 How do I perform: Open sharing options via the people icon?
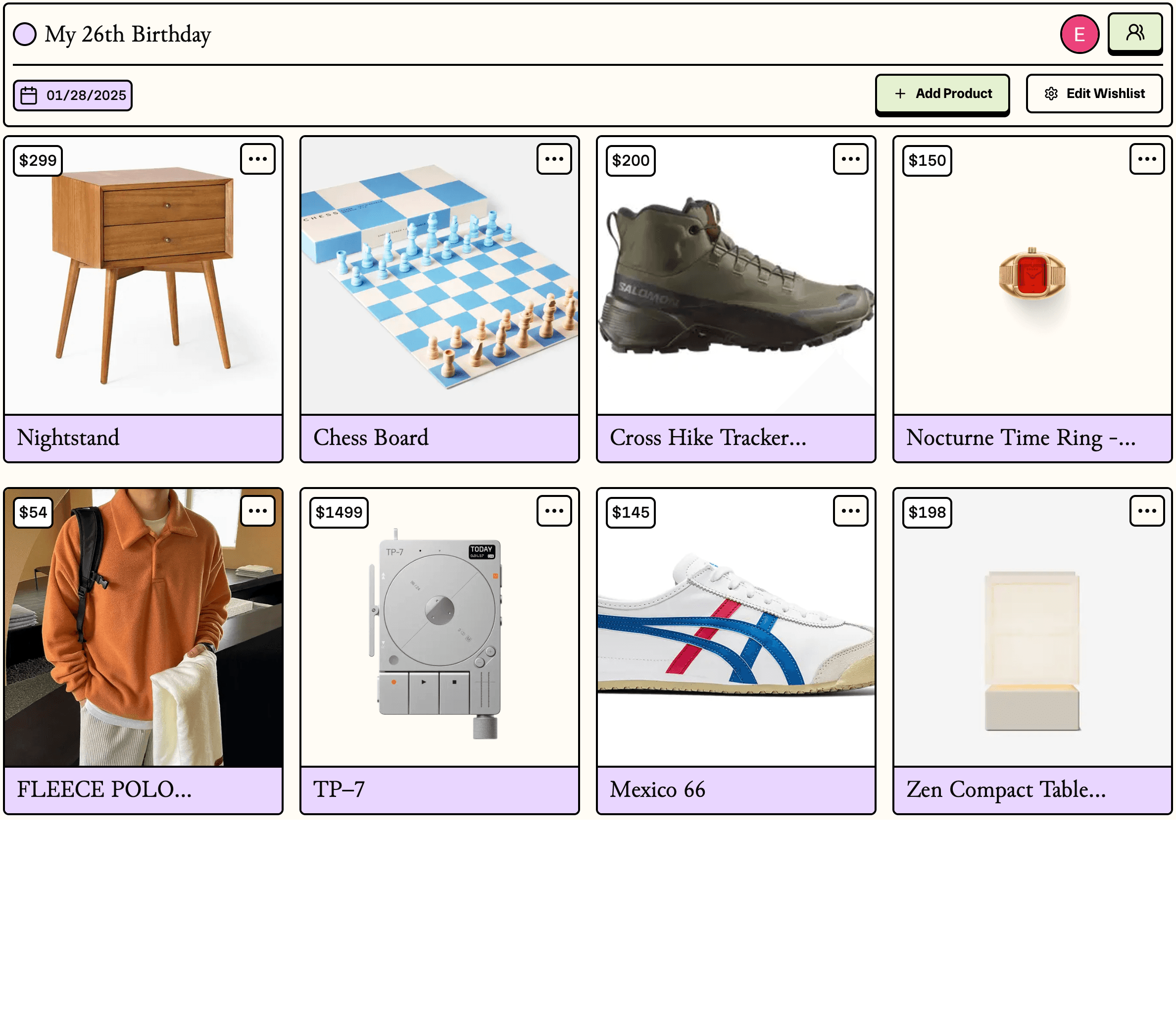(x=1134, y=33)
